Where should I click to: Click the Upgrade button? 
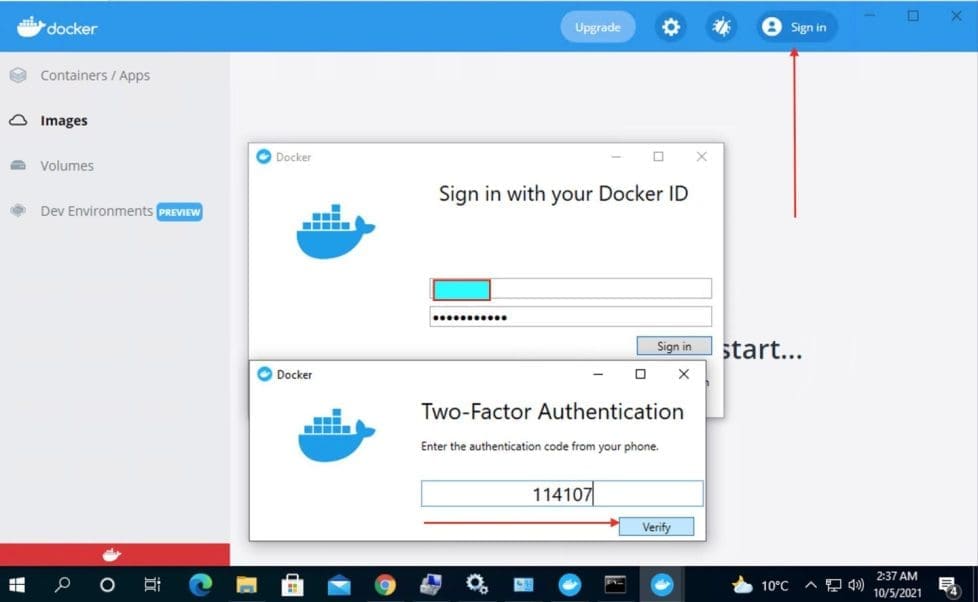coord(597,27)
